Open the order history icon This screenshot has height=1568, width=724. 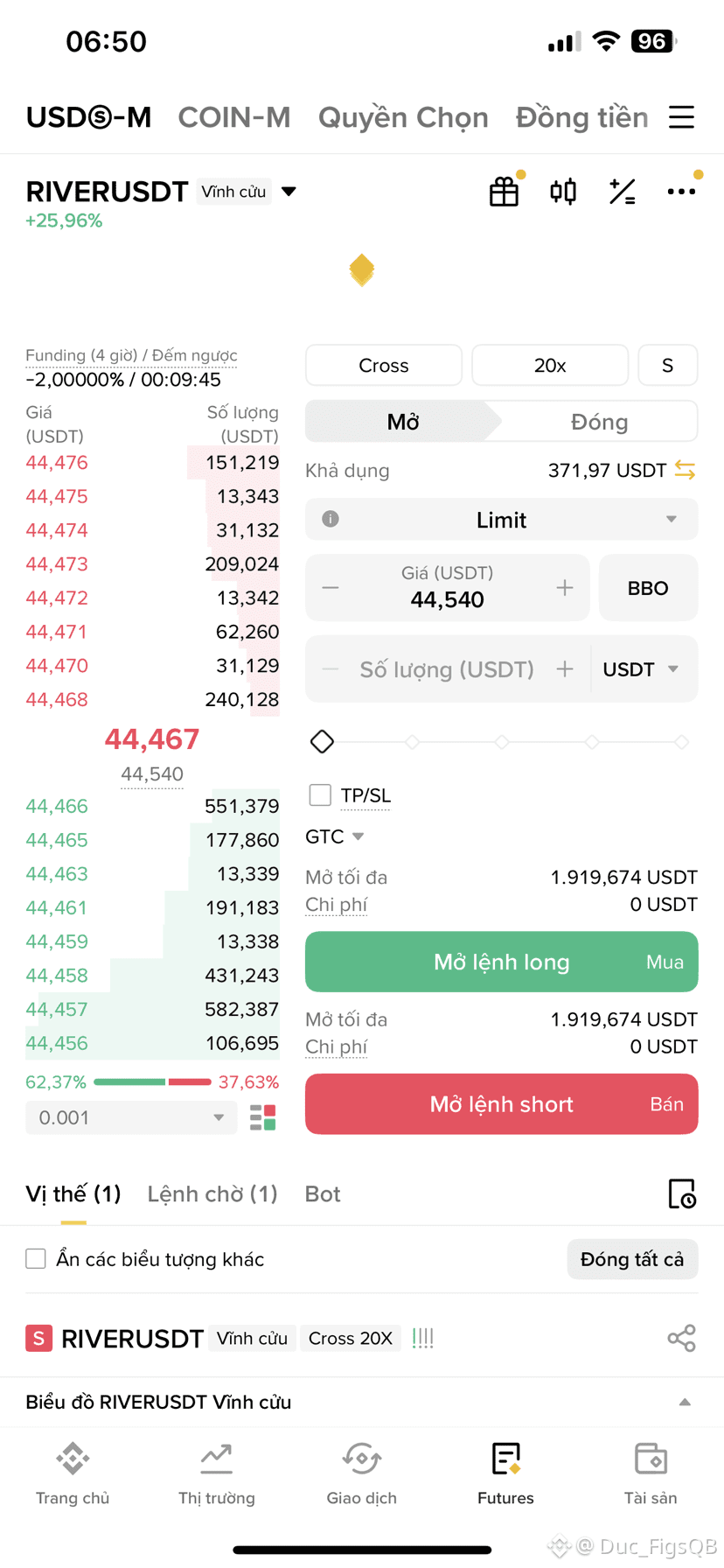click(681, 1194)
